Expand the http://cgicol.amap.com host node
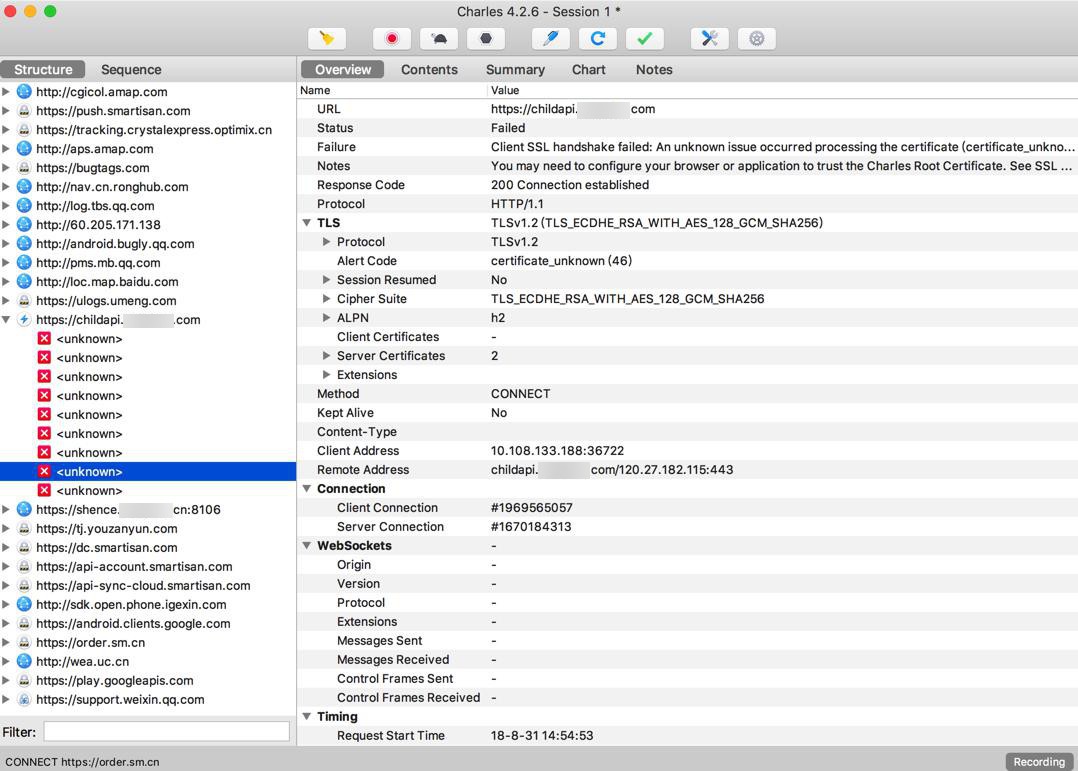 (x=6, y=91)
